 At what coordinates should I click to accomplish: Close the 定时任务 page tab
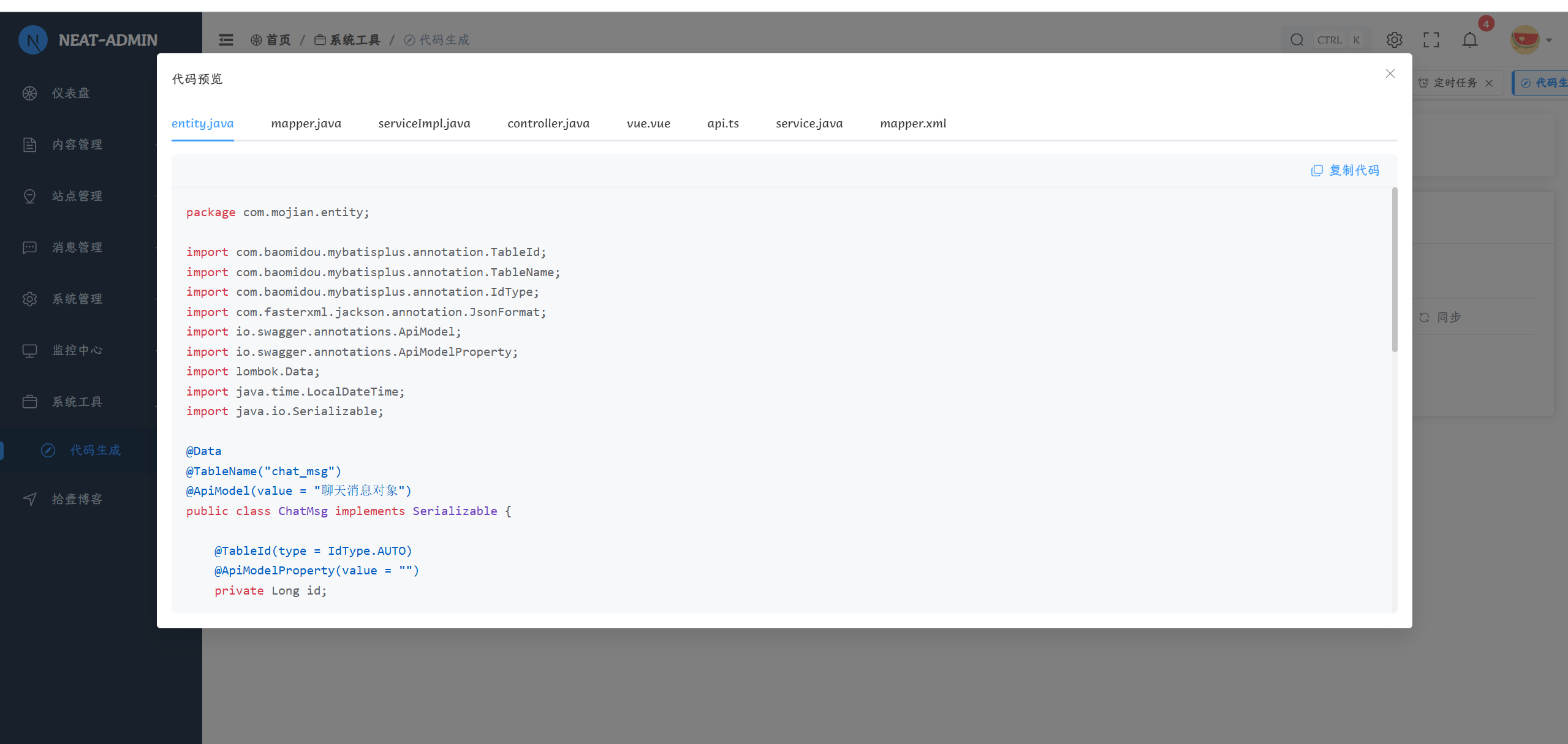[x=1489, y=83]
